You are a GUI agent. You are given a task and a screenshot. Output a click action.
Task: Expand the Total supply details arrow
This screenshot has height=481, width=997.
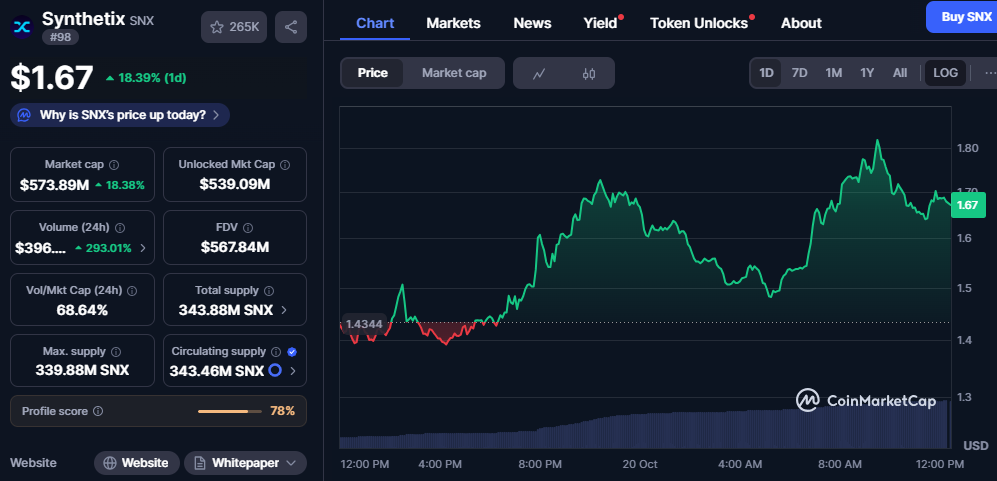(x=285, y=310)
